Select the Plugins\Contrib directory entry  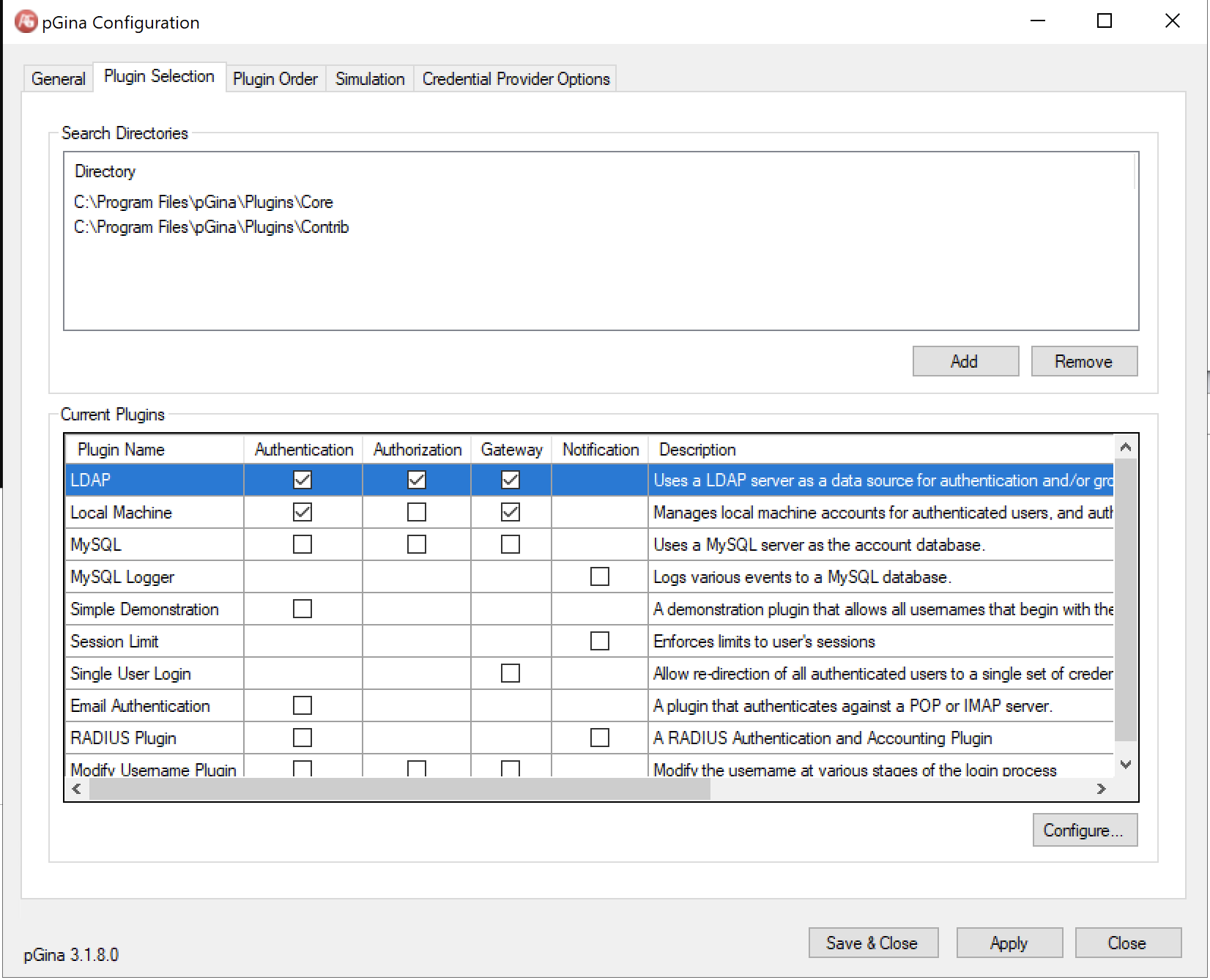212,227
